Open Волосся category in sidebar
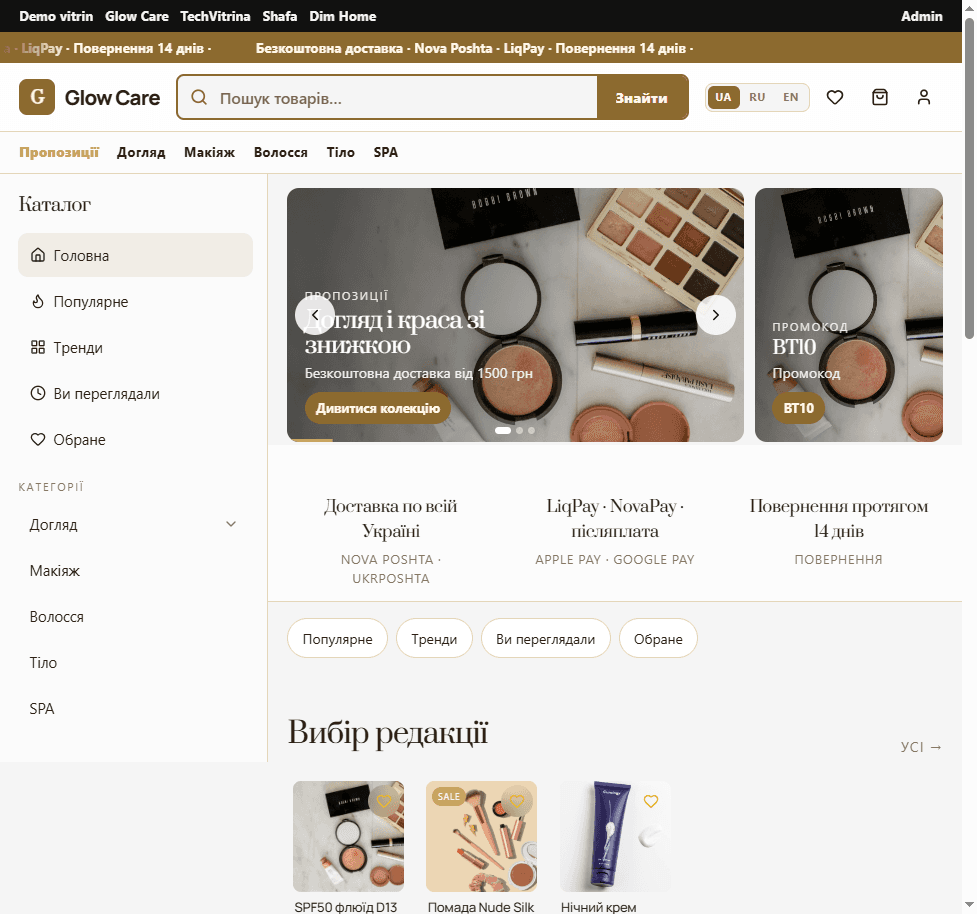The height and width of the screenshot is (914, 977). pyautogui.click(x=135, y=617)
